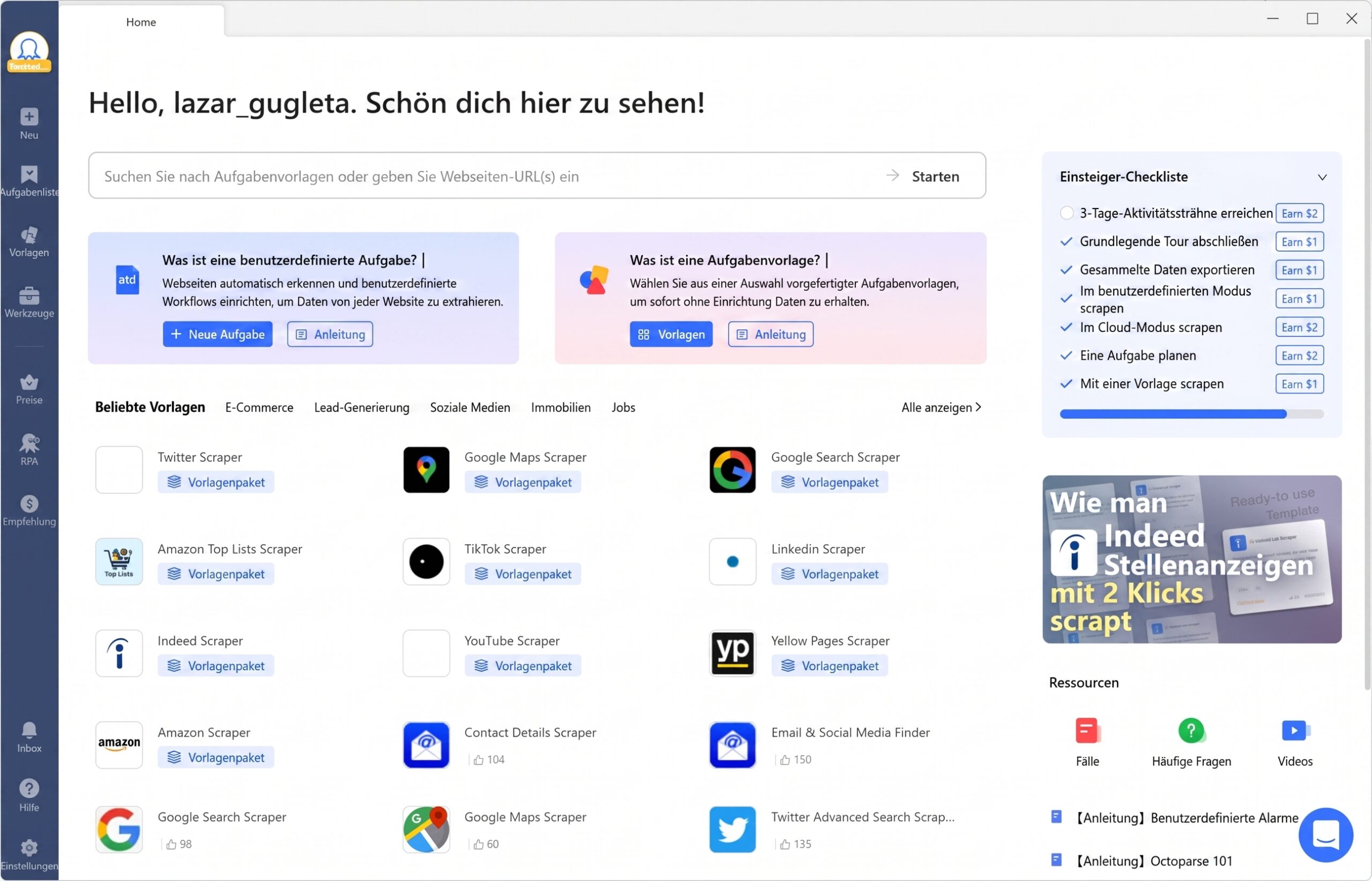
Task: Open Aufgabenliste in the sidebar
Action: coord(29,181)
